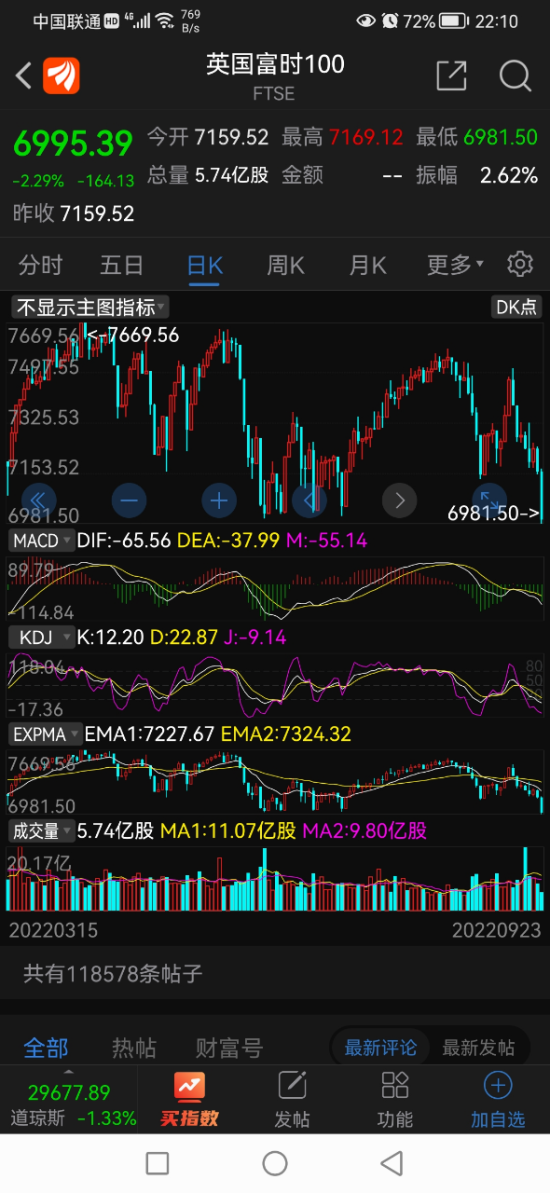Tap the candlestick chart high label 7669.56

(x=145, y=334)
